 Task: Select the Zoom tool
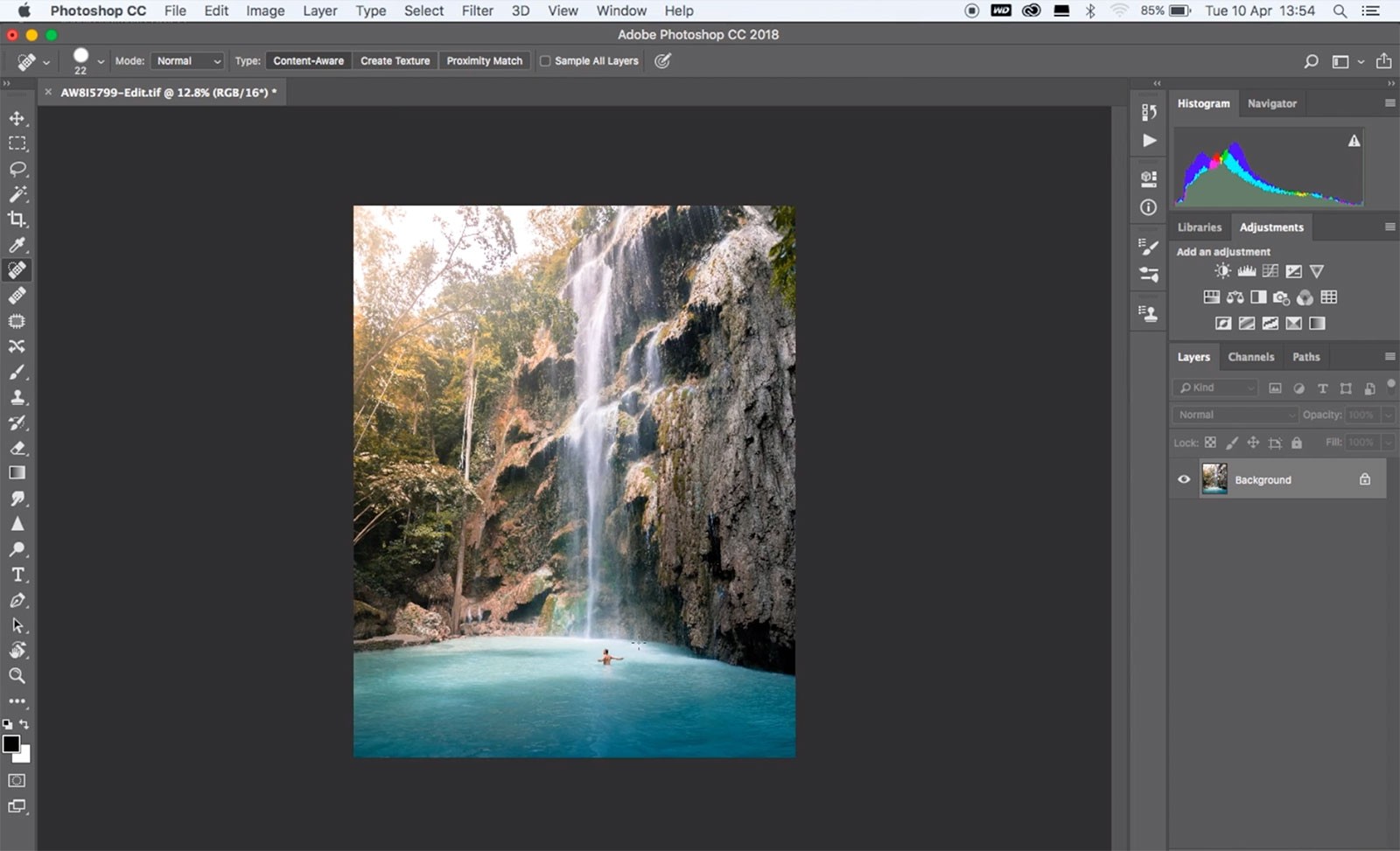tap(17, 676)
